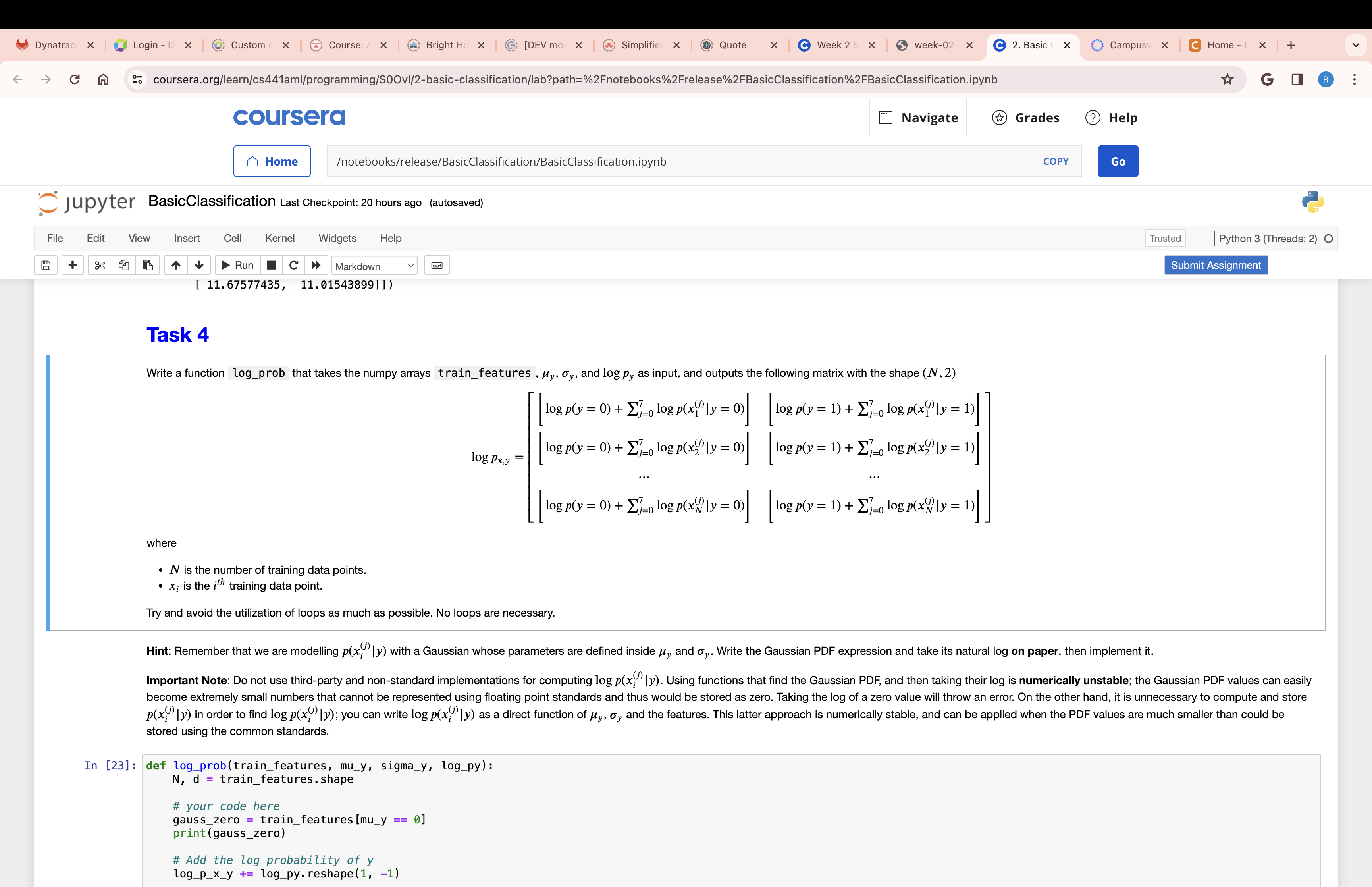This screenshot has width=1372, height=887.
Task: Open the Kernel menu
Action: click(280, 239)
